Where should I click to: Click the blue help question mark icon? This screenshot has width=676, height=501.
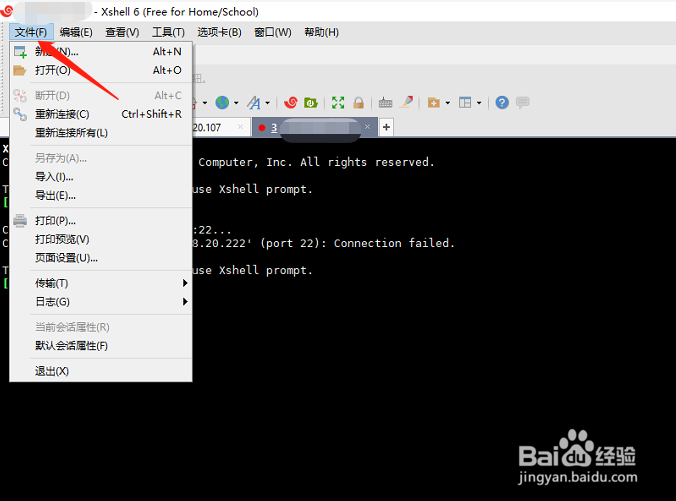coord(502,103)
